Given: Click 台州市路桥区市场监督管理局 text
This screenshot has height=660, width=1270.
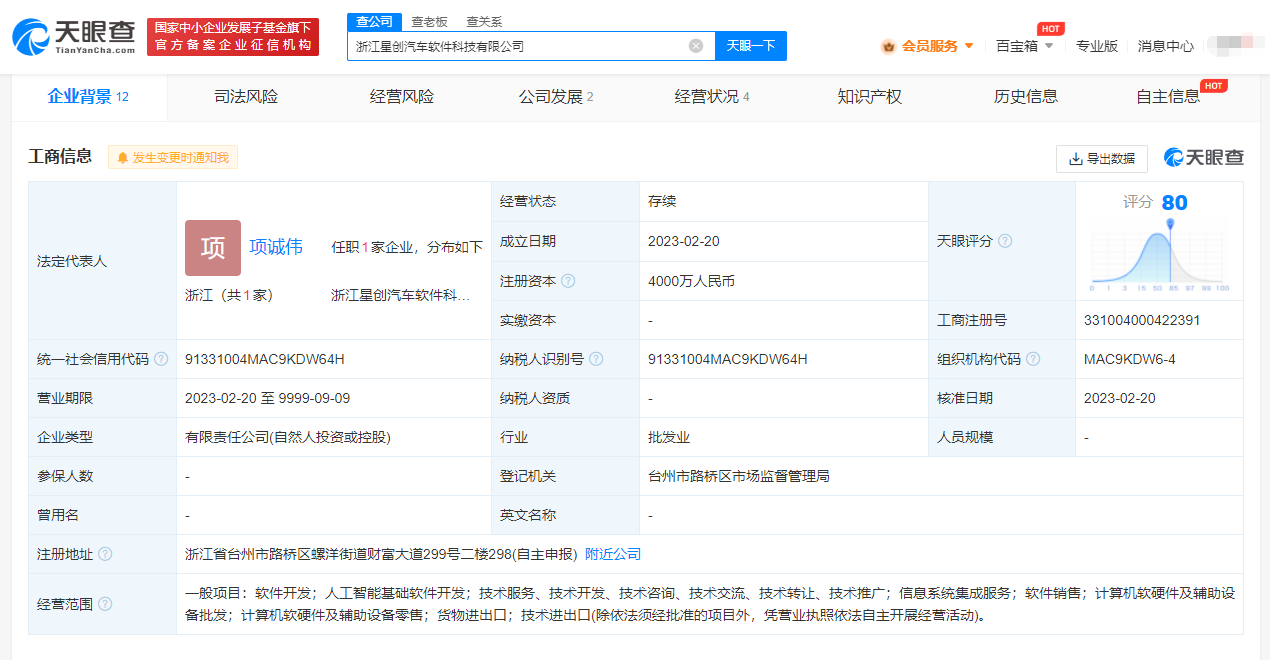Looking at the screenshot, I should coord(739,477).
